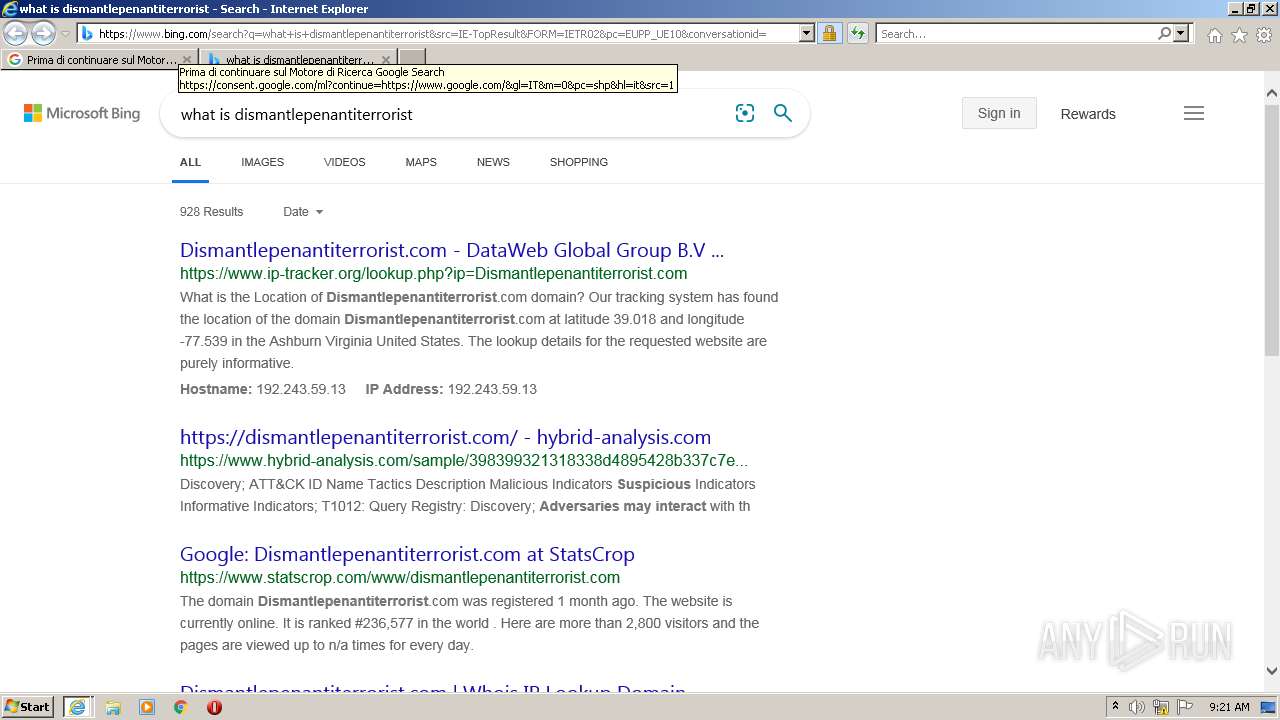Open the StatsCrop result title
Viewport: 1280px width, 720px height.
point(407,554)
